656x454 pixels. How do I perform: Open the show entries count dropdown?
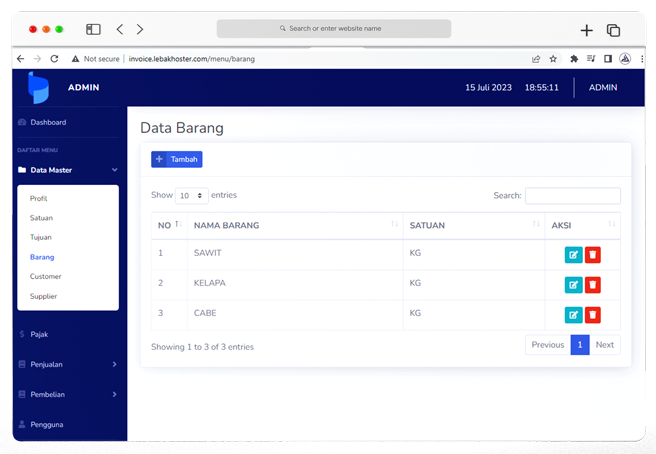(x=192, y=196)
